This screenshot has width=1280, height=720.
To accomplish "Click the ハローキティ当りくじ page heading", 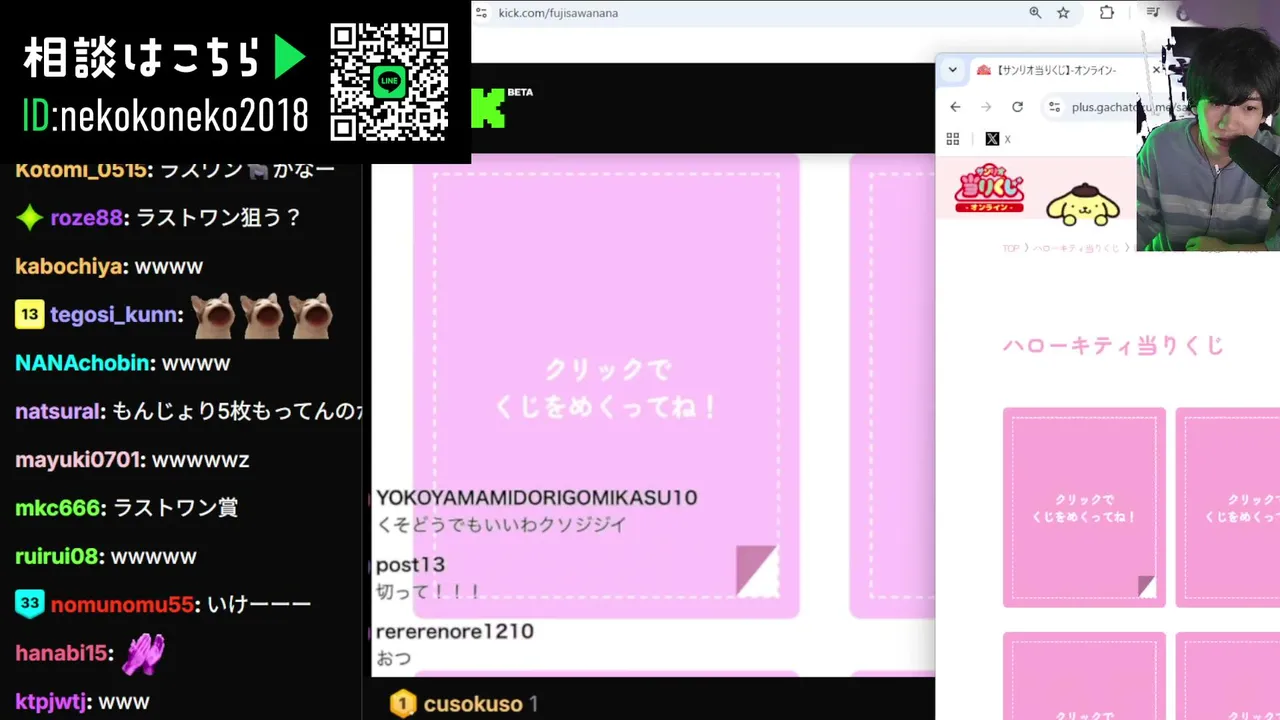I will [1113, 346].
